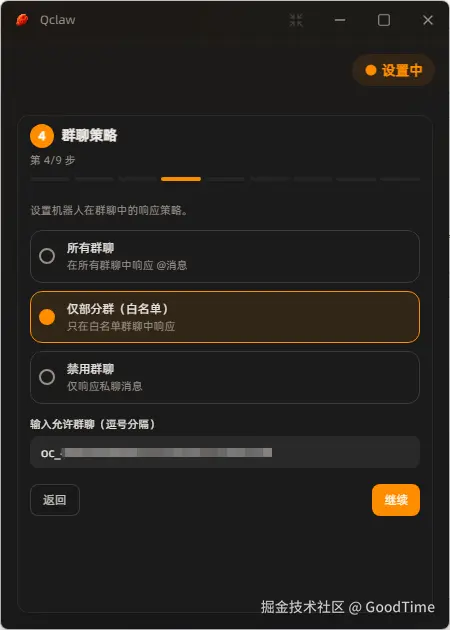Select the 禁用群聊 radio button
450x630 pixels.
click(x=47, y=377)
